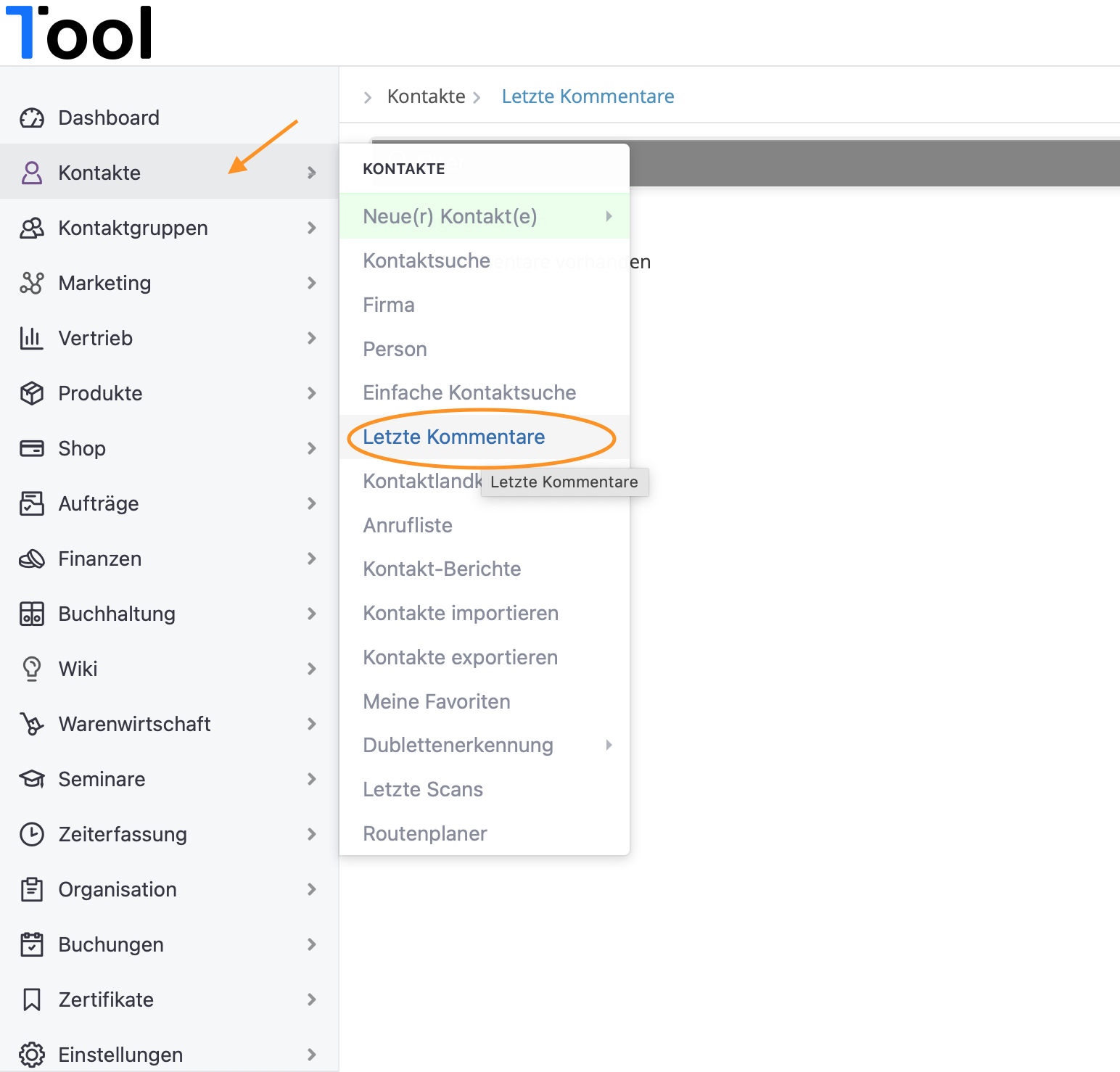Choose Neue(r) Kontakt(e) menu entry
Image resolution: width=1120 pixels, height=1072 pixels.
[485, 216]
